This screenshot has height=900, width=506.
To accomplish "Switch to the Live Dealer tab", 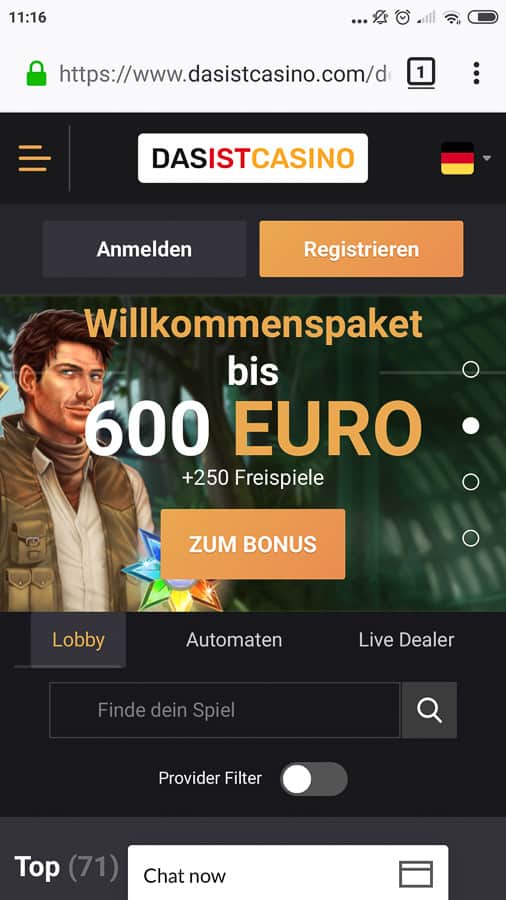I will click(x=406, y=639).
